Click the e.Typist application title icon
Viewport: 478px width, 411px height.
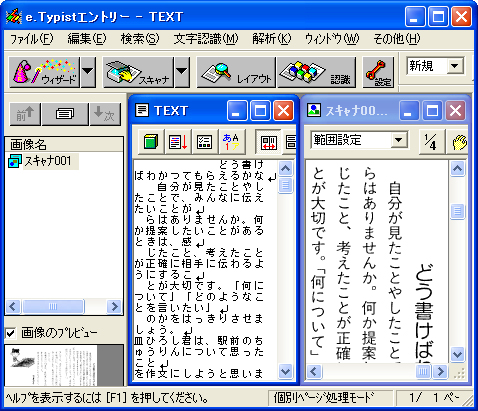[14, 16]
